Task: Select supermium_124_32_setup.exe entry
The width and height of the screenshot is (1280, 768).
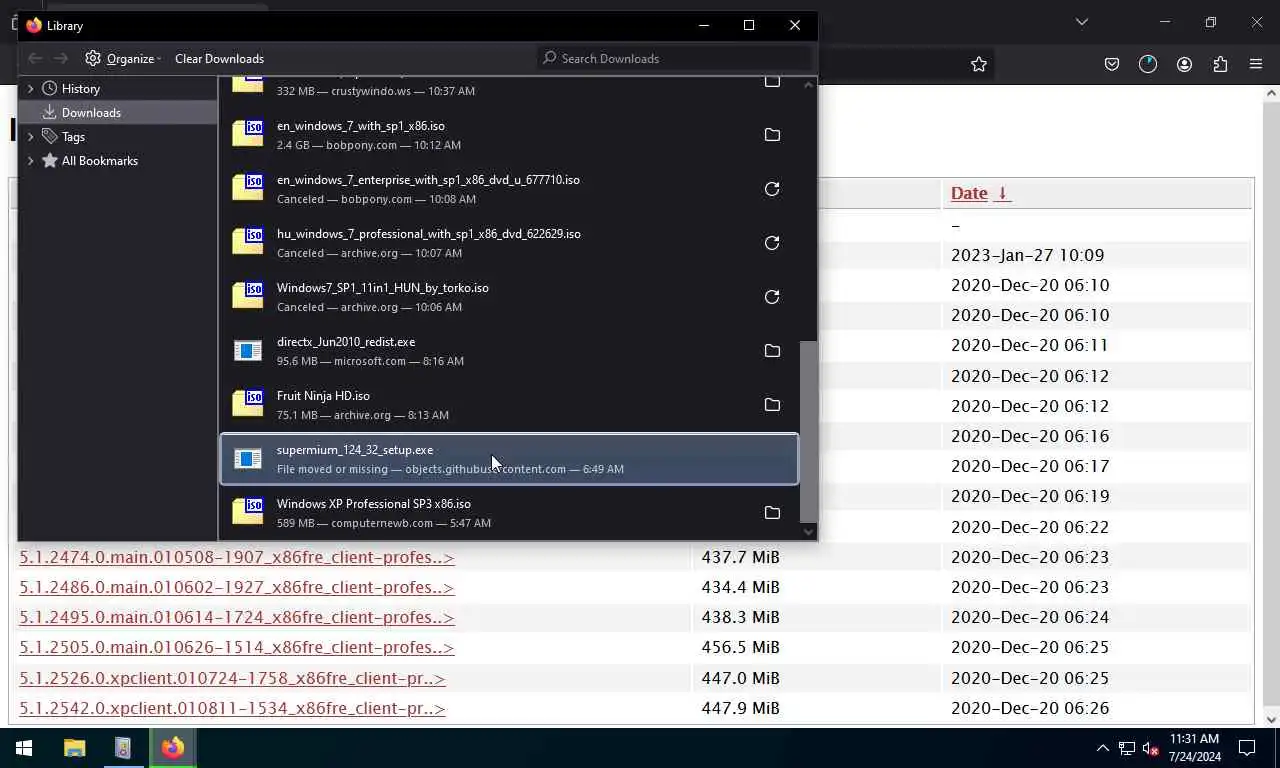Action: pyautogui.click(x=509, y=459)
